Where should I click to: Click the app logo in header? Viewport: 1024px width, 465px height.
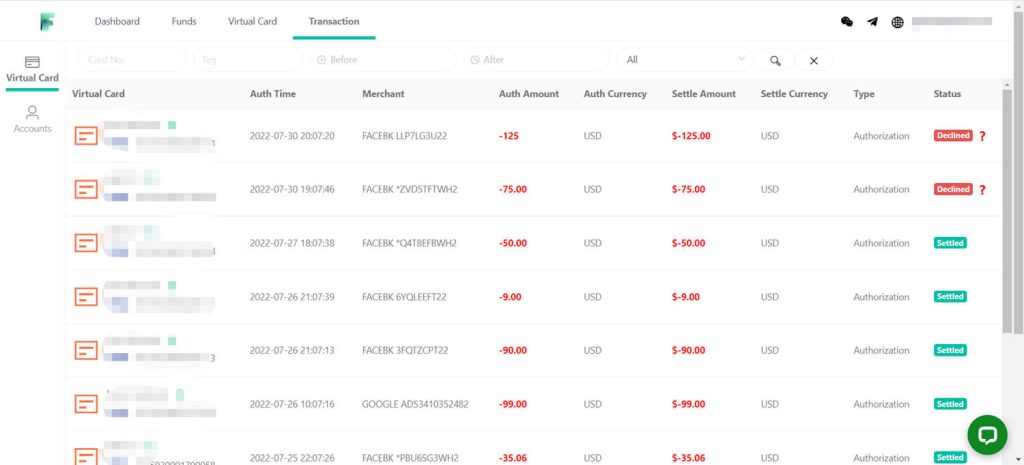pos(47,21)
